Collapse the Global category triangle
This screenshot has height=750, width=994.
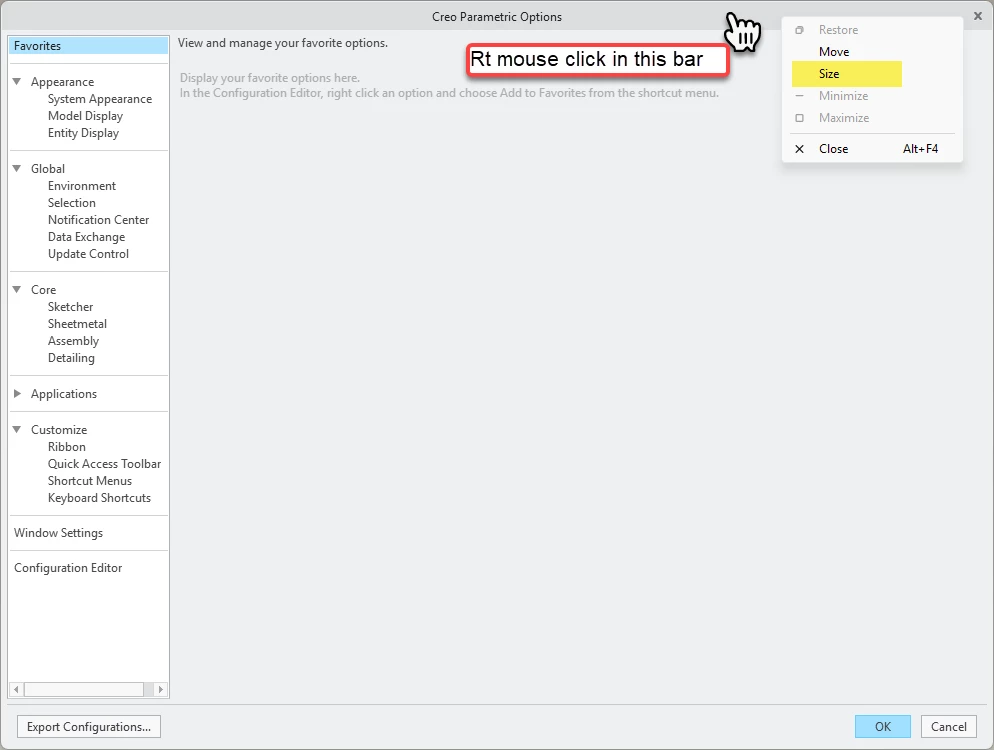point(17,169)
